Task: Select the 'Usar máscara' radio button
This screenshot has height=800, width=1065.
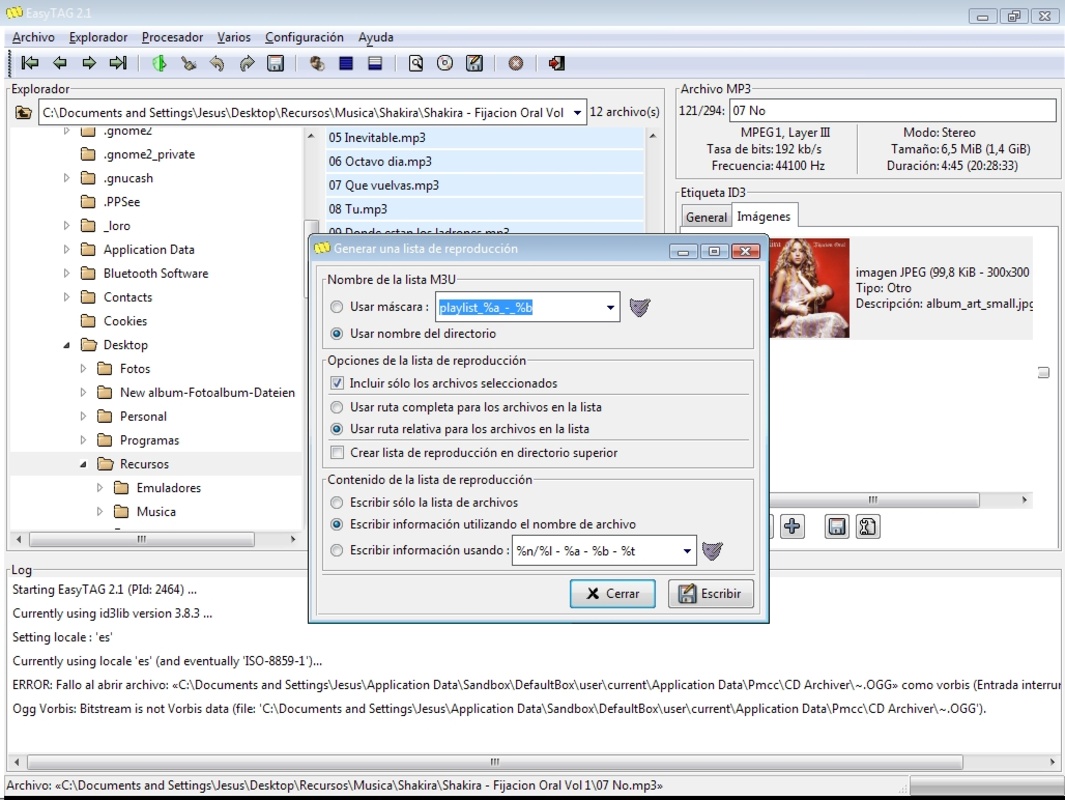Action: click(336, 307)
